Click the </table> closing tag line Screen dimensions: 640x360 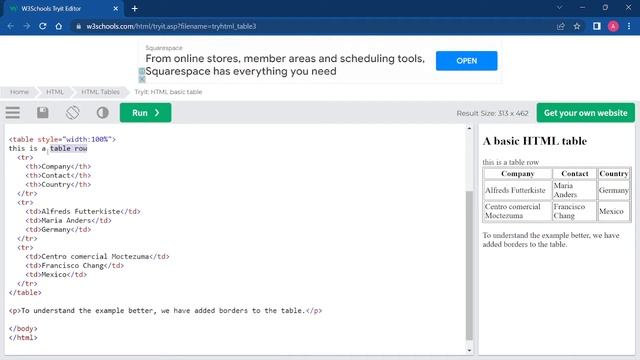tap(25, 292)
